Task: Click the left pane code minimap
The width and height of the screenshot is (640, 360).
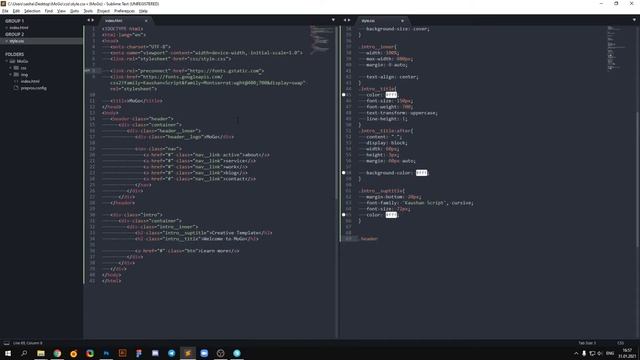Action: click(x=321, y=40)
